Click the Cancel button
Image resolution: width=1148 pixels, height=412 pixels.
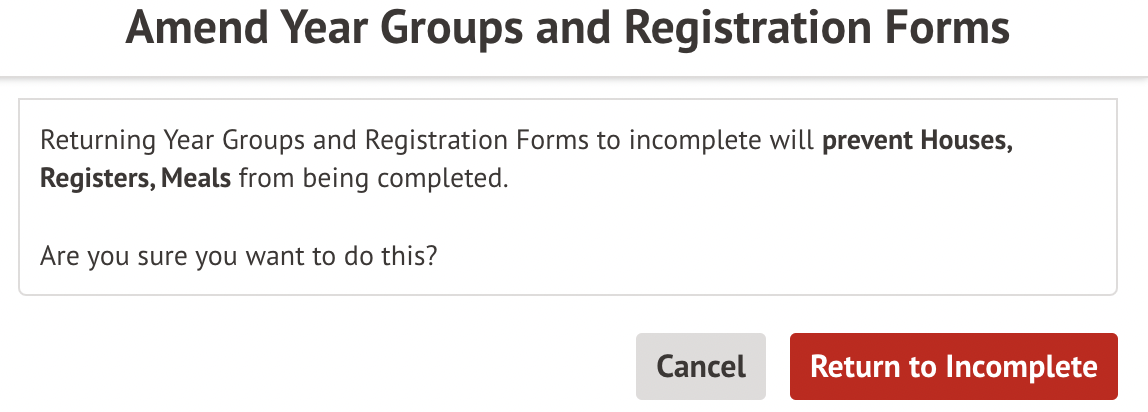click(x=700, y=366)
